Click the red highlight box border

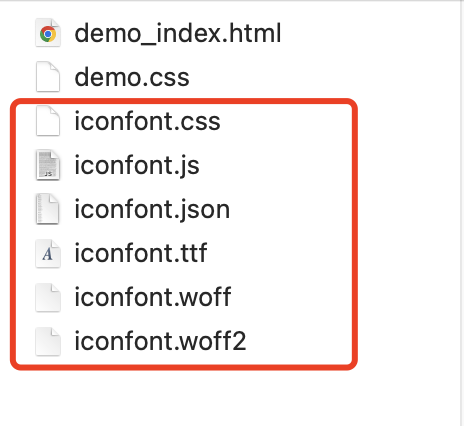coord(184,101)
